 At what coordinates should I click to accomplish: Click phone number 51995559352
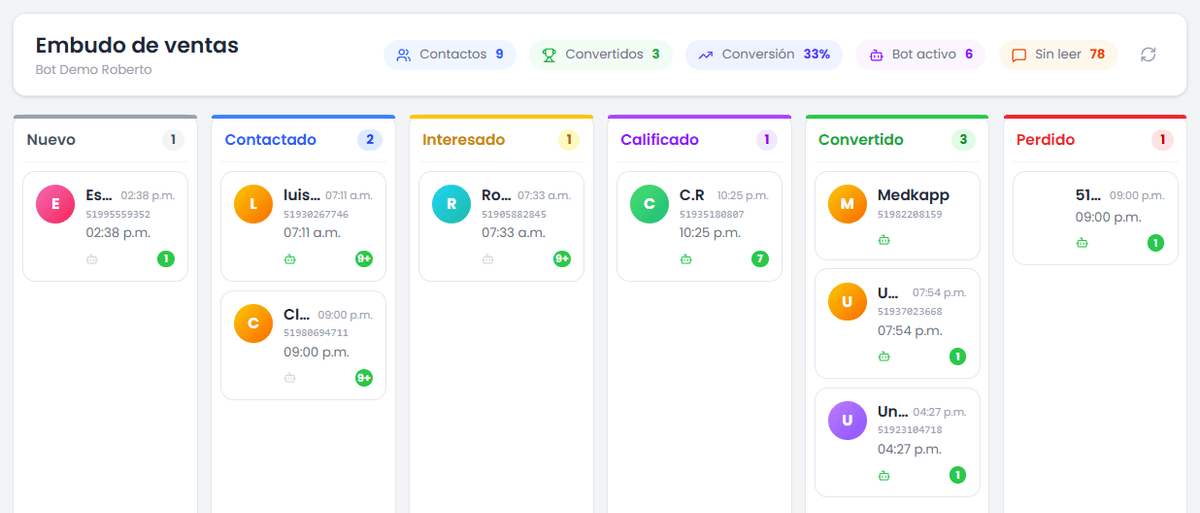[118, 214]
